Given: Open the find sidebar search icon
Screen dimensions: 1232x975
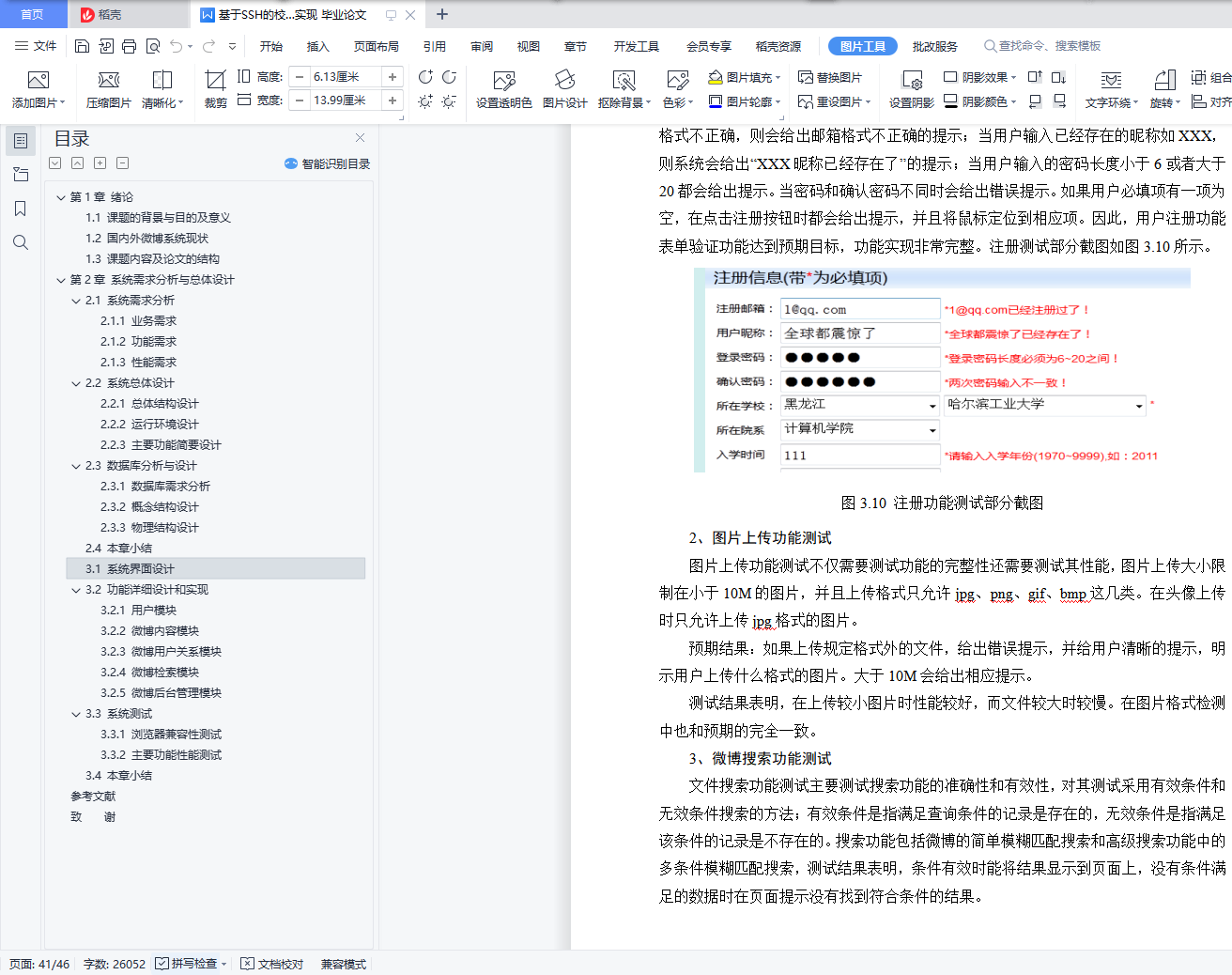Looking at the screenshot, I should pyautogui.click(x=20, y=242).
